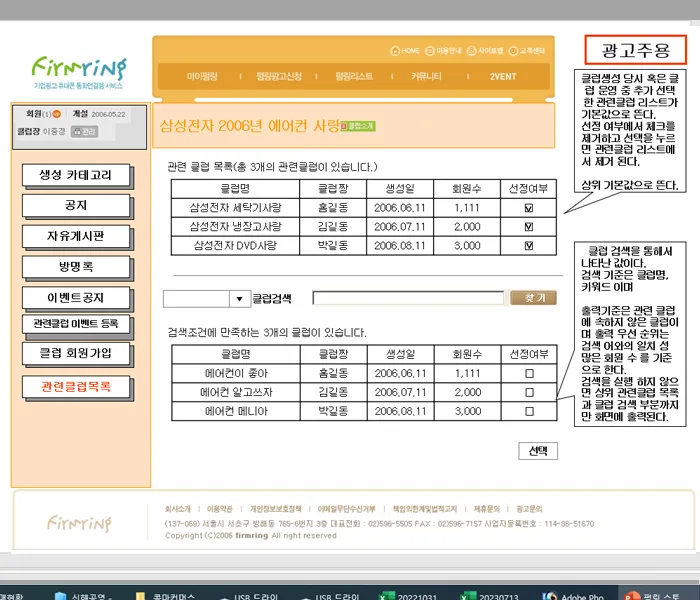Click the faded Firmring footer logo

point(79,523)
